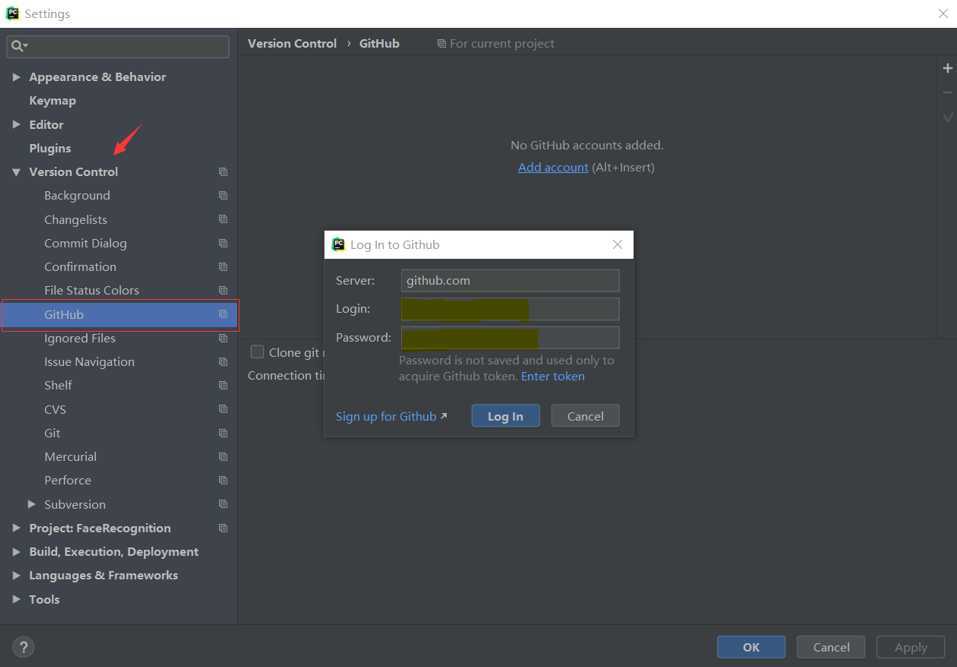957x667 pixels.
Task: Select Plugins in settings tree
Action: coord(50,148)
